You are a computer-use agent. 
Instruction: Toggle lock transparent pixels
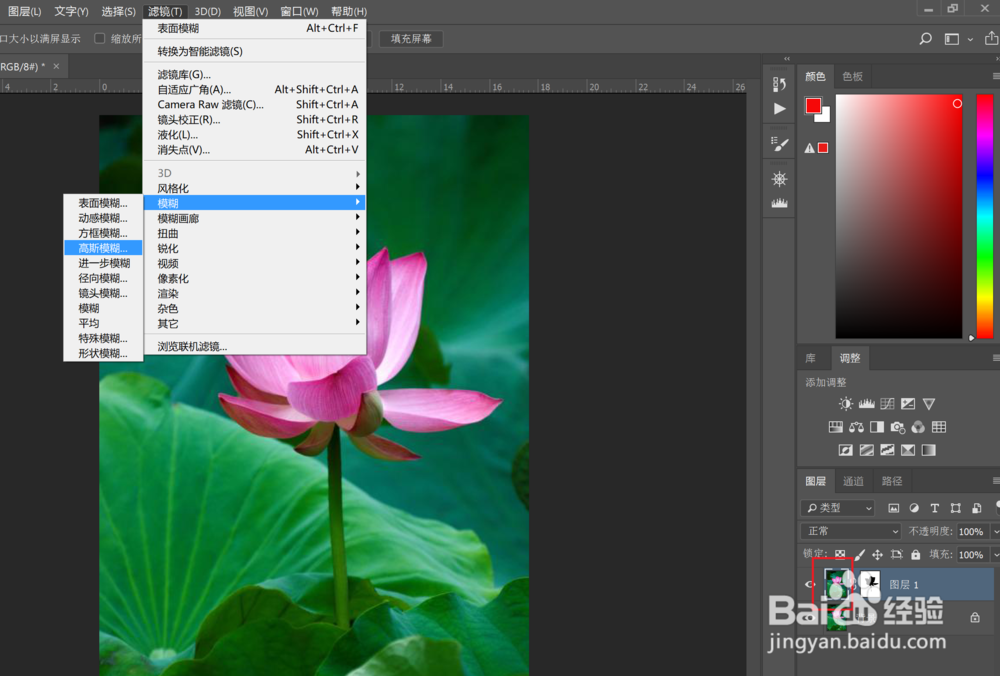[840, 554]
